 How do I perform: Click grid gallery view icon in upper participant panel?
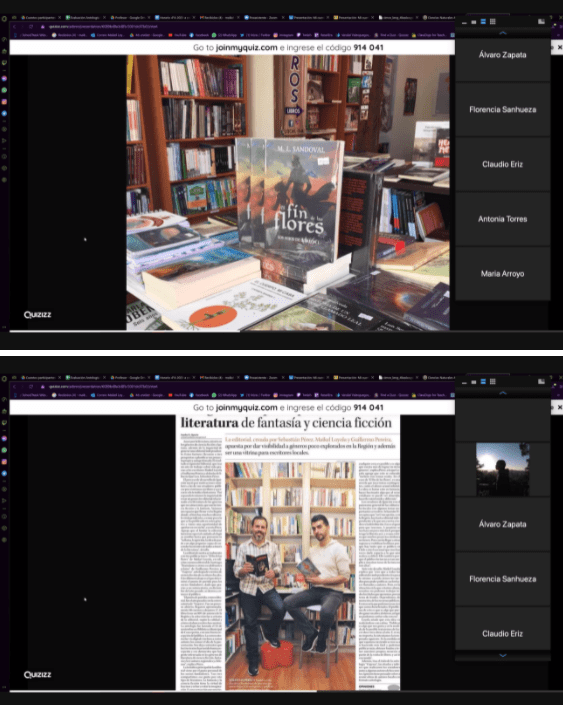(x=493, y=22)
